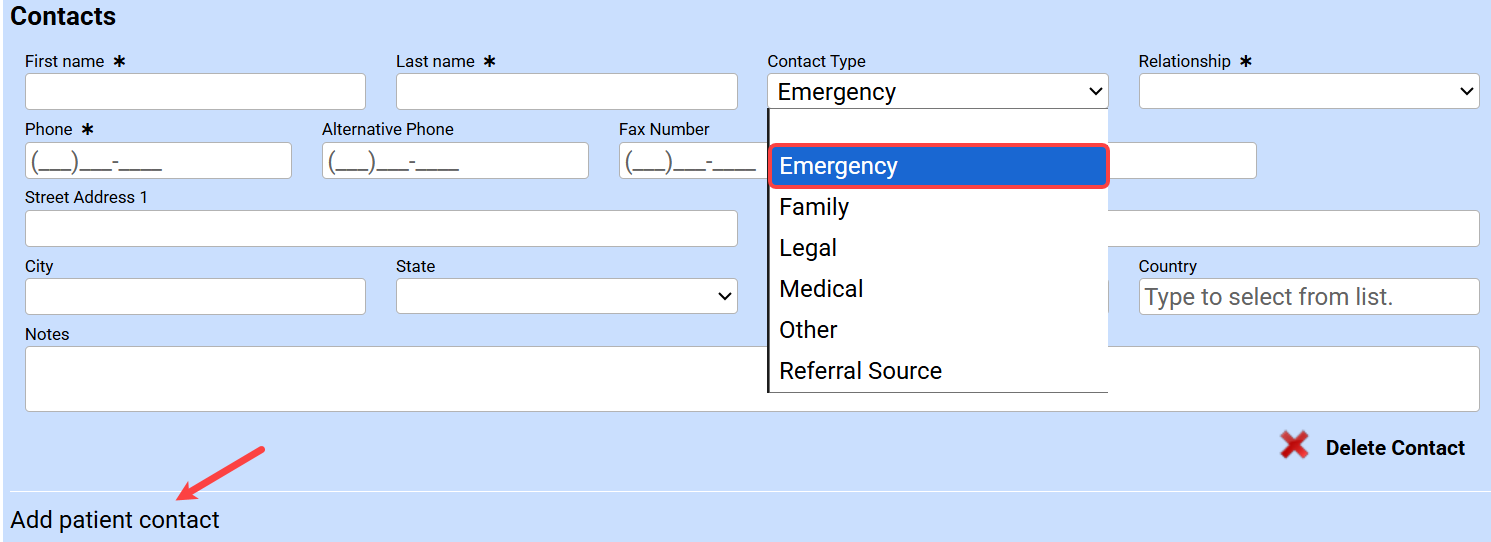Focus the Alternative Phone field
This screenshot has height=542, width=1491.
pos(455,160)
